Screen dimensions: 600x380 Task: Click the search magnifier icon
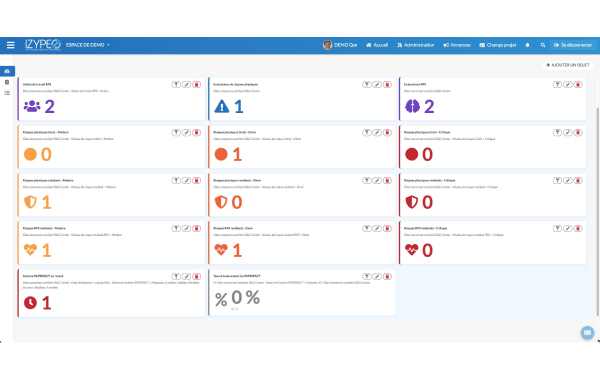(543, 45)
